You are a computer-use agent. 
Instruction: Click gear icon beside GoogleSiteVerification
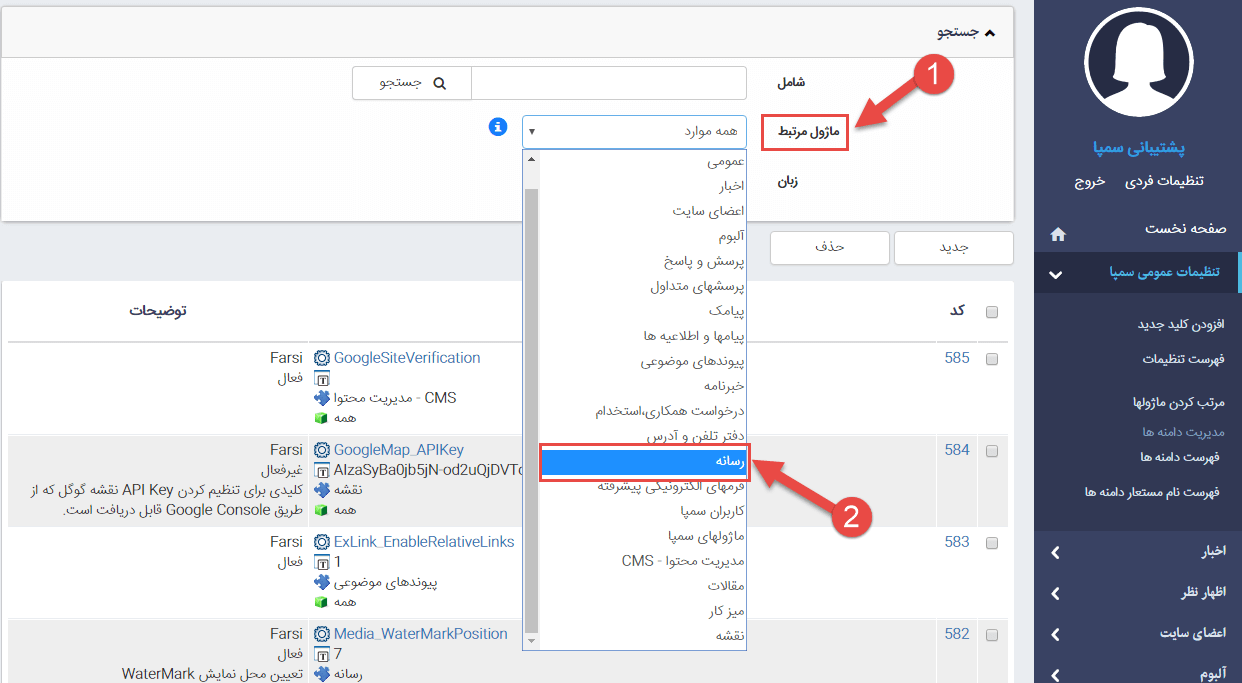pyautogui.click(x=322, y=358)
